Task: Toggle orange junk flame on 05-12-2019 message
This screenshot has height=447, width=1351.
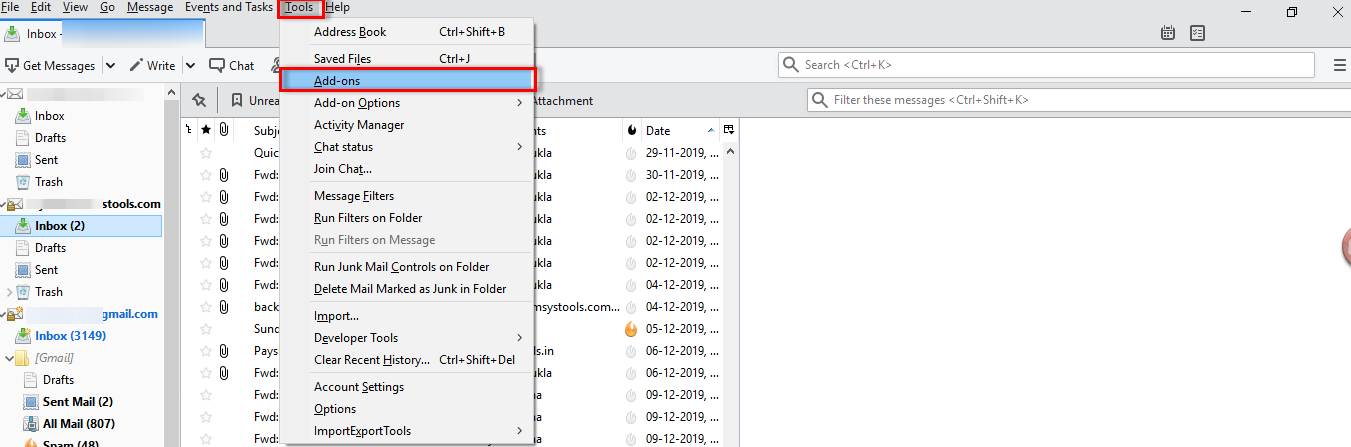Action: coord(631,329)
